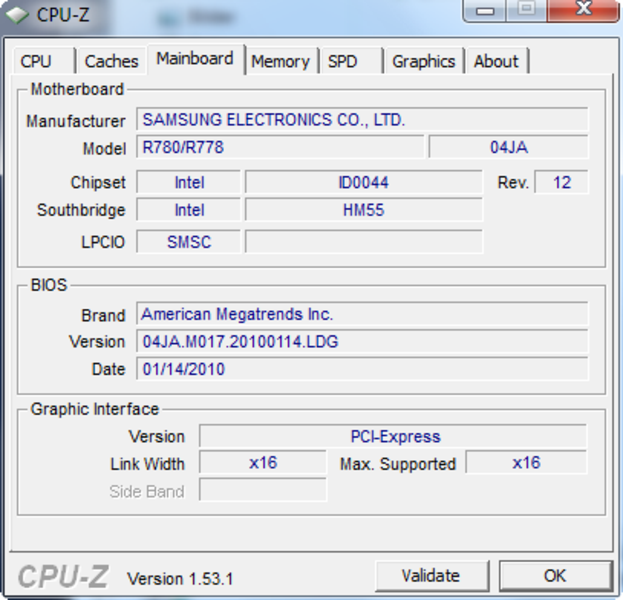Click the Southbridge label
623x600 pixels.
tap(81, 210)
